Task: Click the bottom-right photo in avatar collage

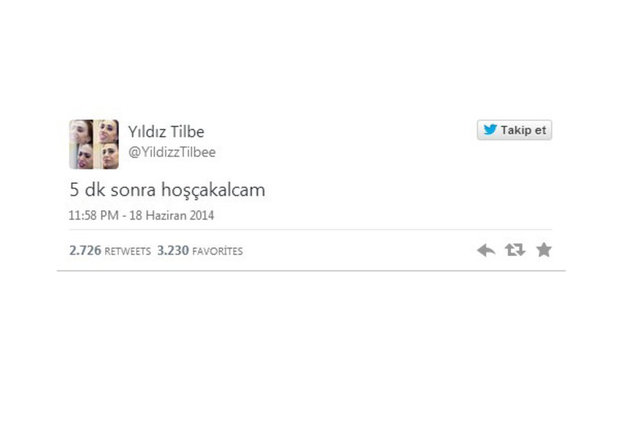Action: pos(107,156)
